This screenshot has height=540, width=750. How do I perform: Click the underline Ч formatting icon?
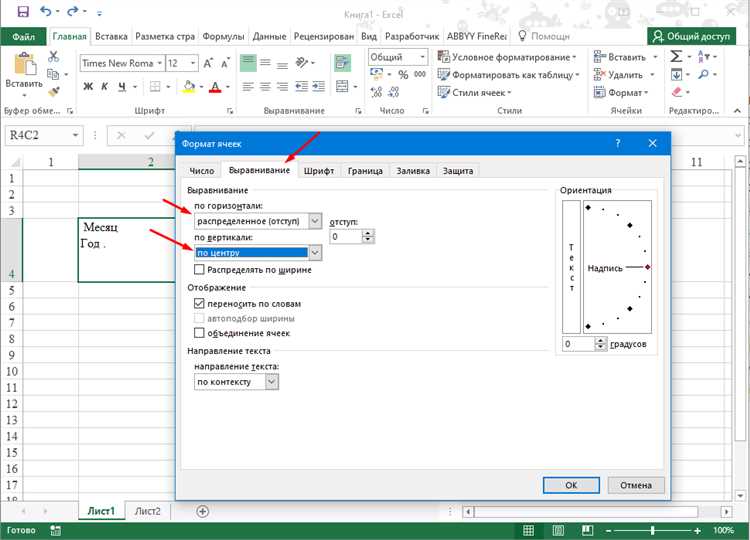(119, 87)
